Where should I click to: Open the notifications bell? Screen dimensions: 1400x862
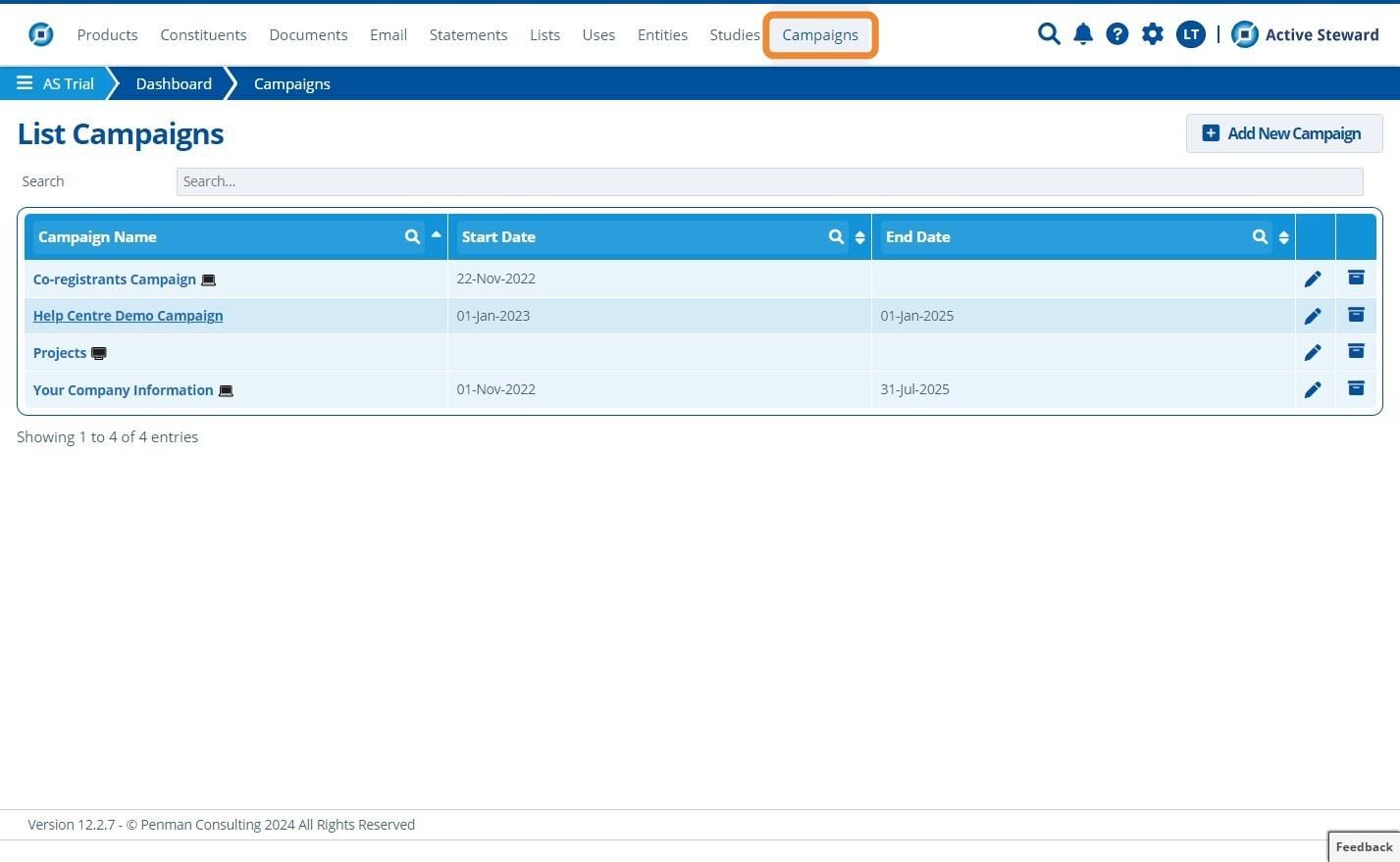pyautogui.click(x=1083, y=34)
